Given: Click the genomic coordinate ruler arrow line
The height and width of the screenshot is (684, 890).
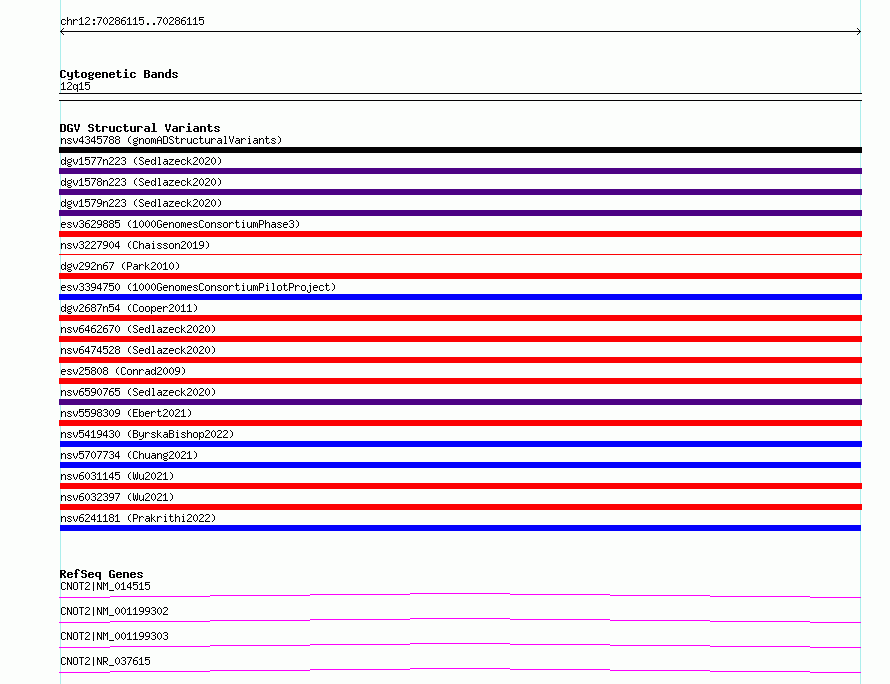Looking at the screenshot, I should [460, 32].
